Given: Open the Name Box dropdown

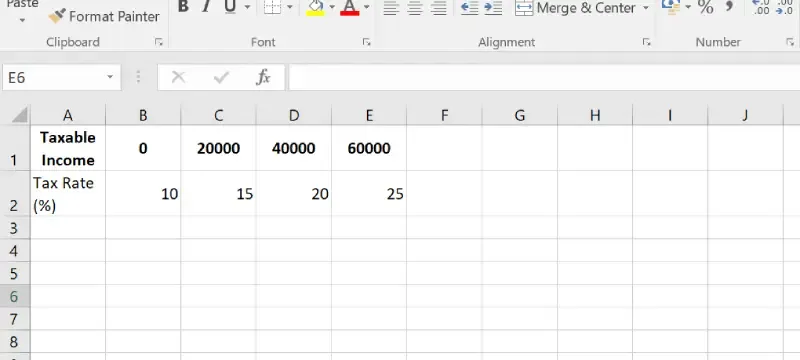Looking at the screenshot, I should 110,78.
